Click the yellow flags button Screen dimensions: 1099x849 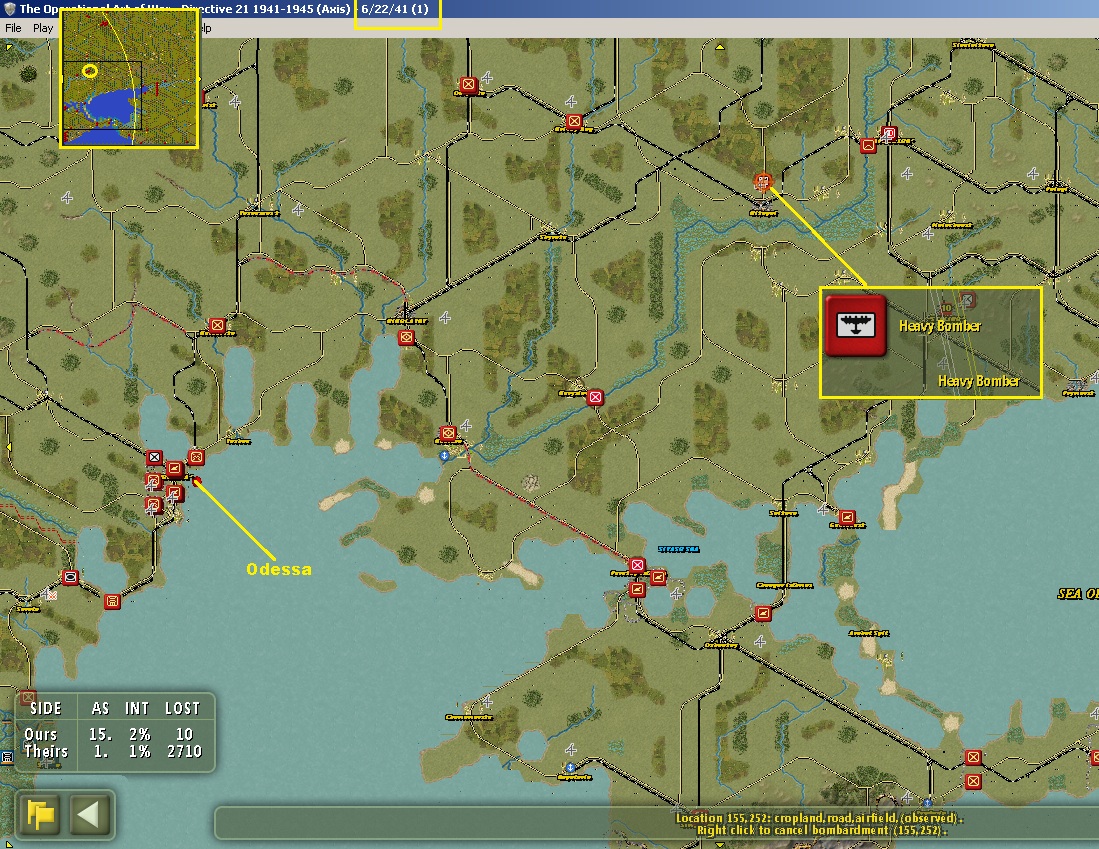click(x=41, y=815)
